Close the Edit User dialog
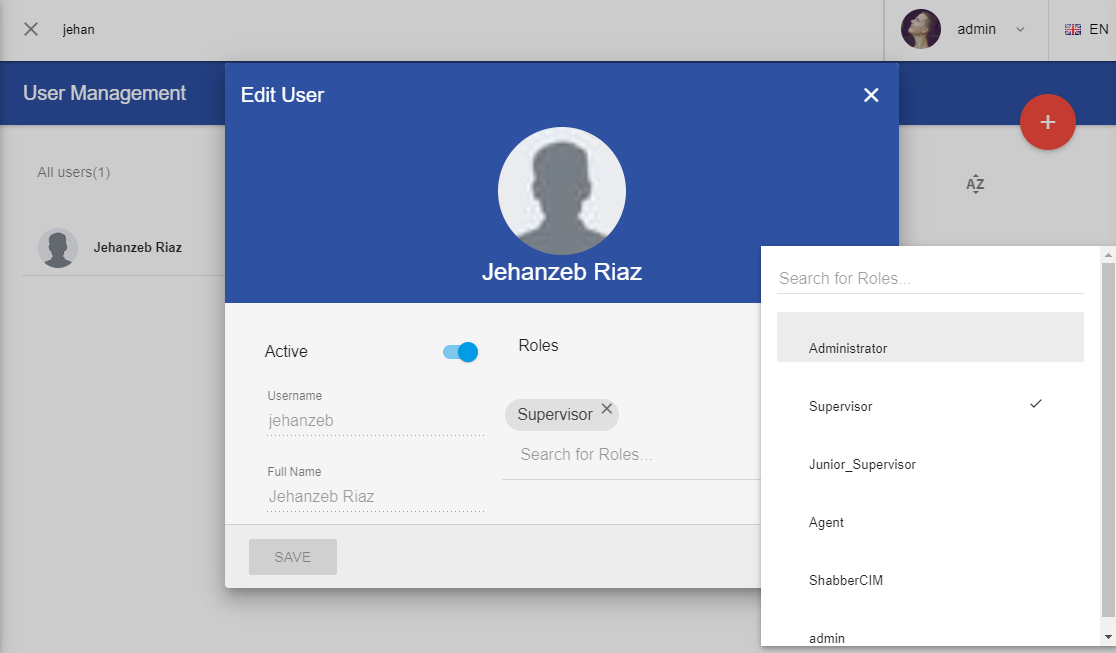This screenshot has height=653, width=1116. pyautogui.click(x=871, y=95)
